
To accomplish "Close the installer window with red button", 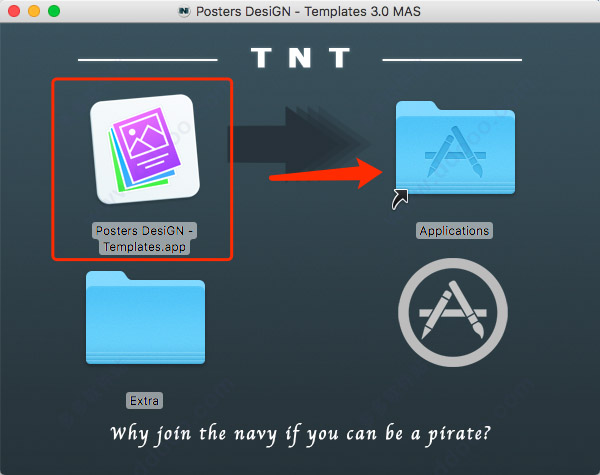I will (x=14, y=11).
